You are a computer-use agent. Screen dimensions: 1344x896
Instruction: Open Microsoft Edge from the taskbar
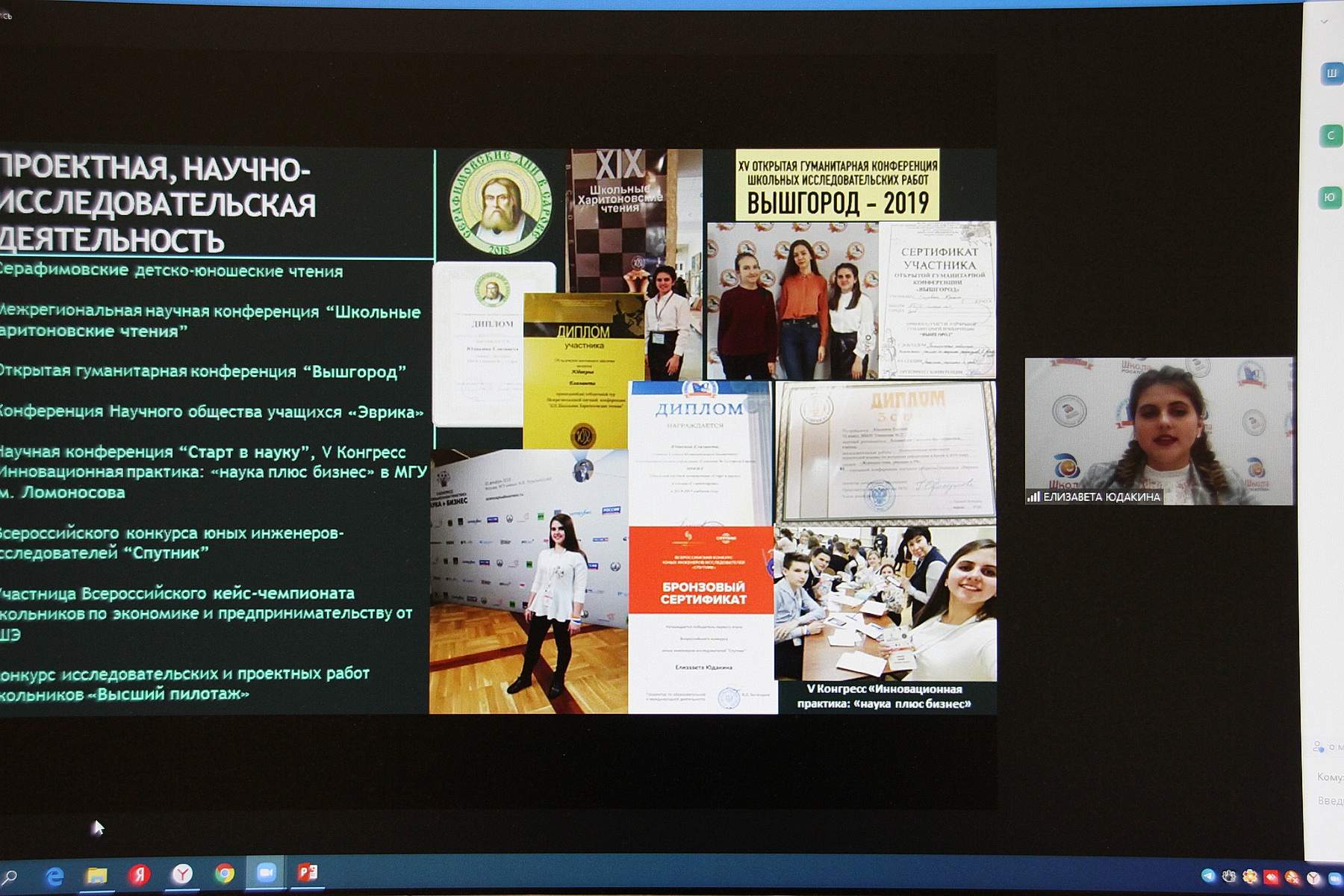55,875
